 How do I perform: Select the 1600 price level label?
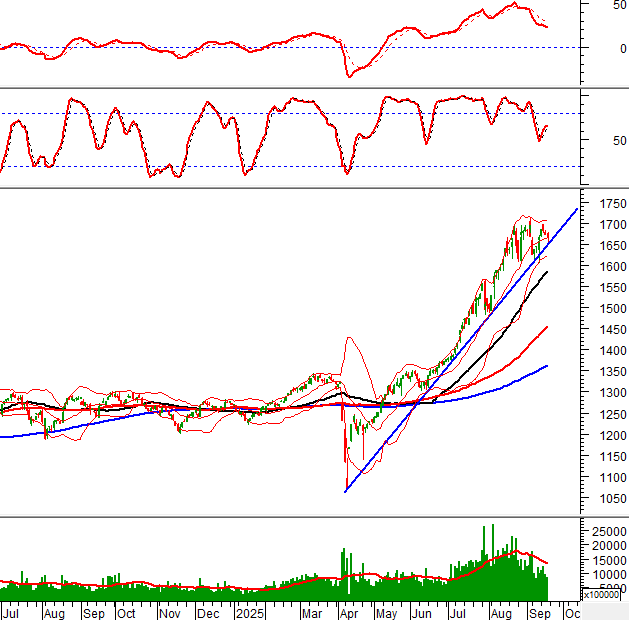pyautogui.click(x=613, y=267)
